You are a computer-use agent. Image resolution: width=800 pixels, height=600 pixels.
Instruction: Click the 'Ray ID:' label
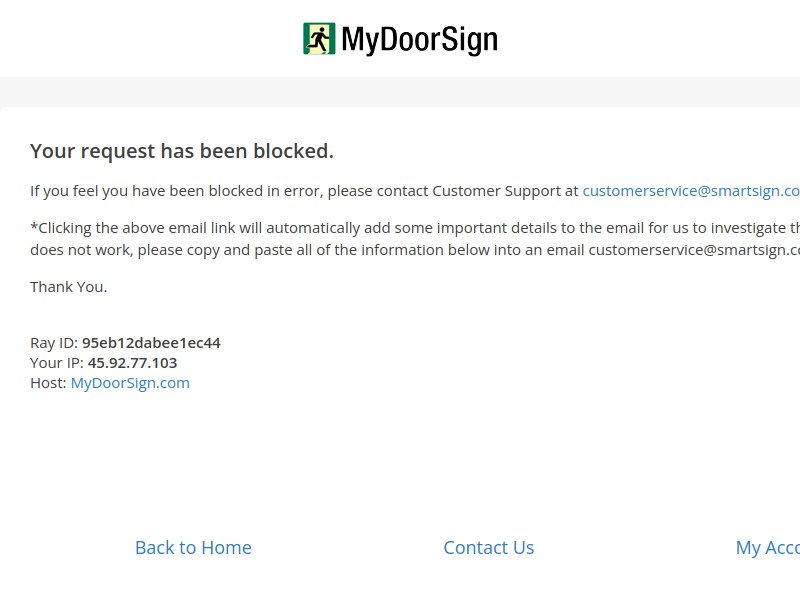54,343
